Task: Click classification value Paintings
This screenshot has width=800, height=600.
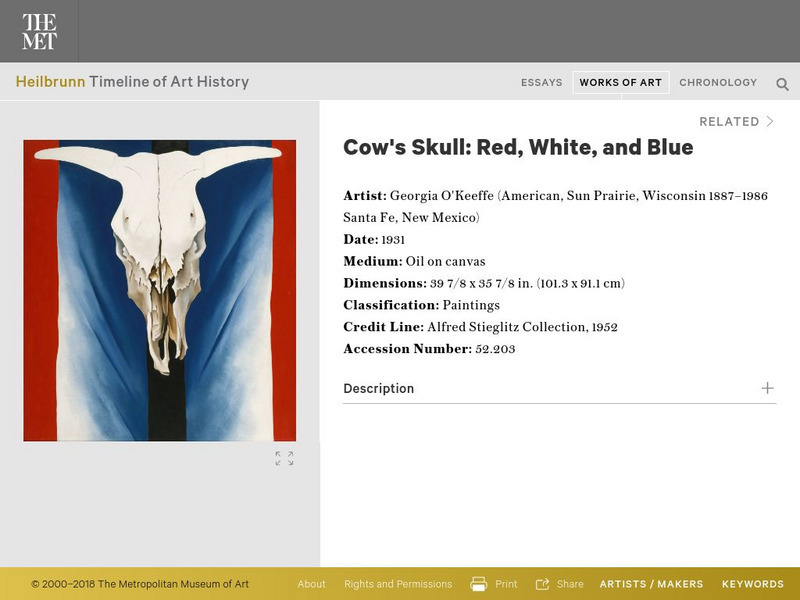Action: tap(471, 305)
